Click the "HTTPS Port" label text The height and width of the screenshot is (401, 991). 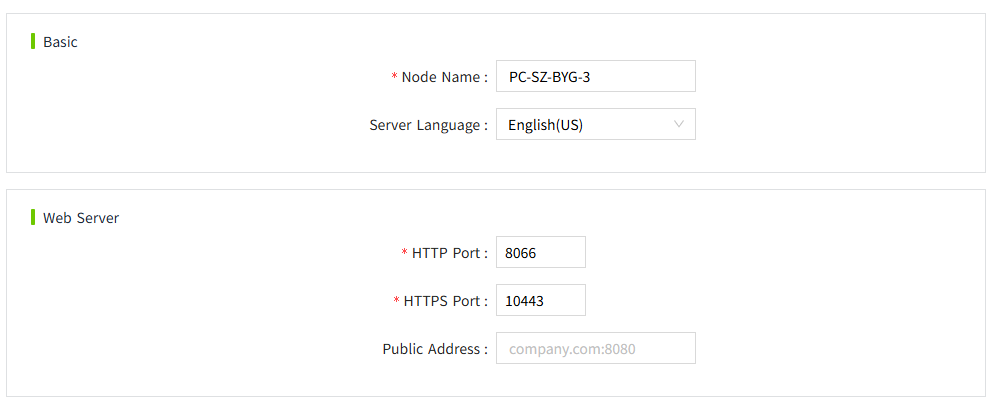[x=442, y=301]
